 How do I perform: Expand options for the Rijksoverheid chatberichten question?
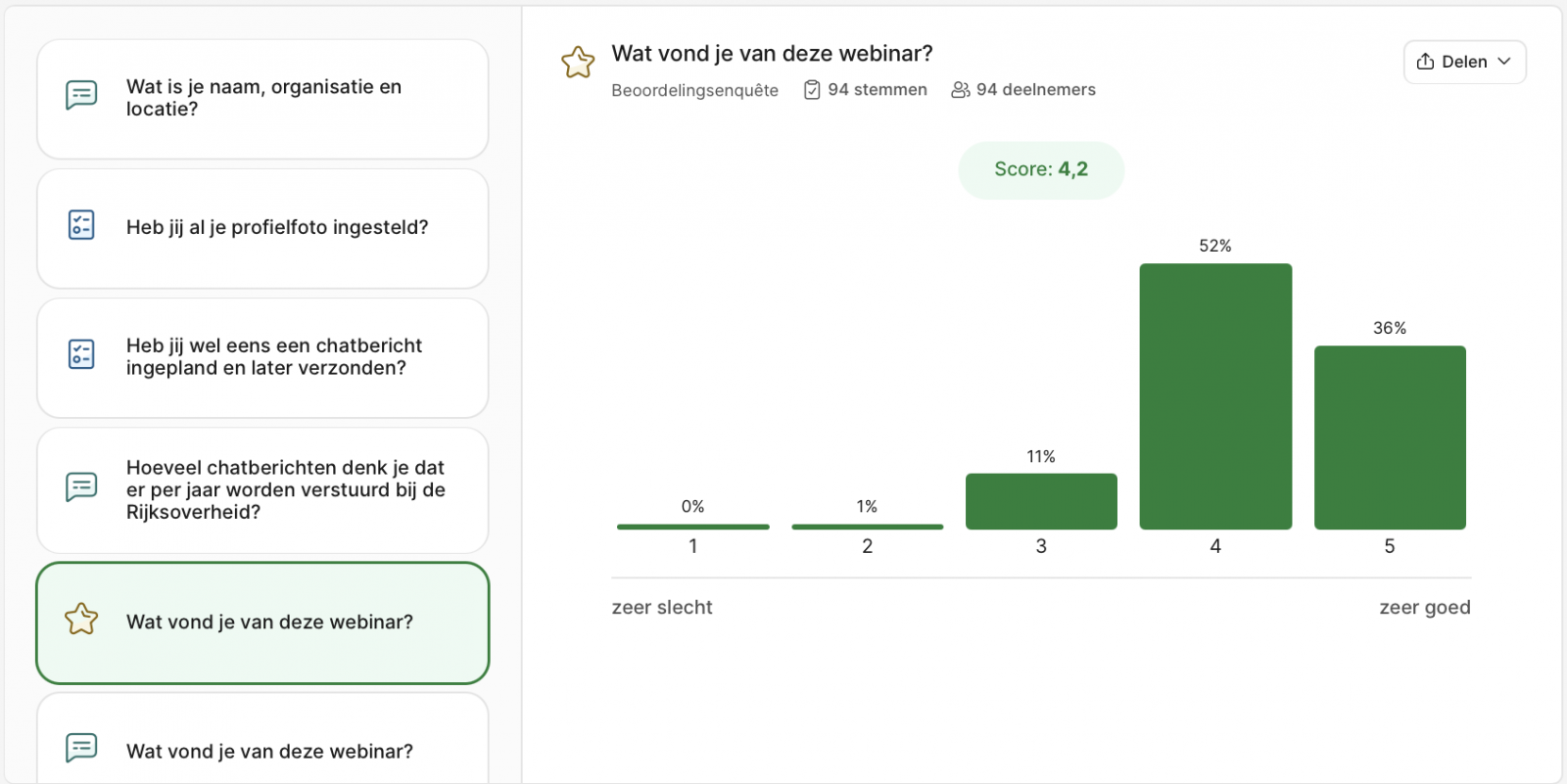(262, 489)
